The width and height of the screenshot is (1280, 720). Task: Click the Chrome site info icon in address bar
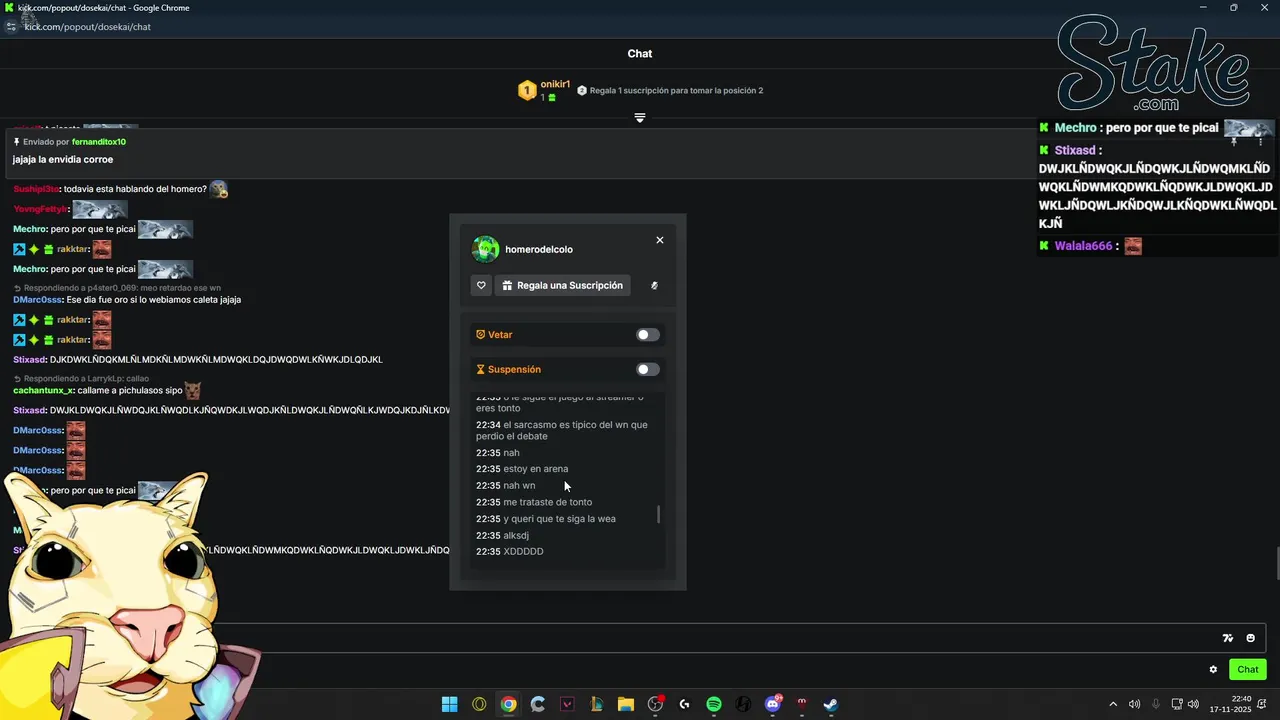11,27
